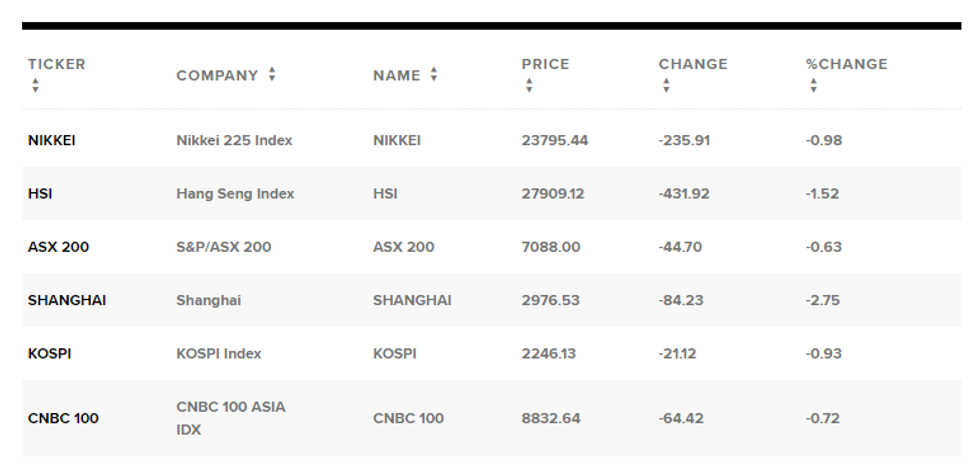
Task: Click the sort arrows under TICKER header
Action: click(35, 86)
